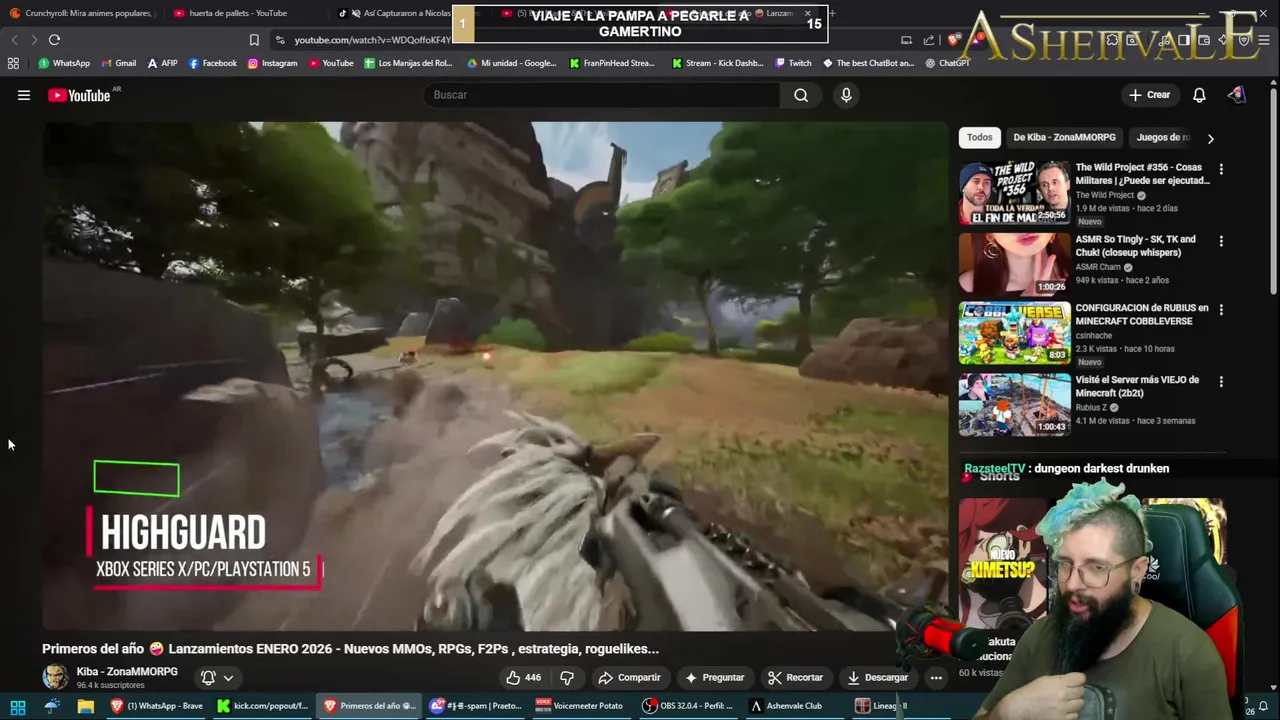Open Mi unidad - Google bookmark
Screen dimensions: 1280x720
[x=512, y=63]
